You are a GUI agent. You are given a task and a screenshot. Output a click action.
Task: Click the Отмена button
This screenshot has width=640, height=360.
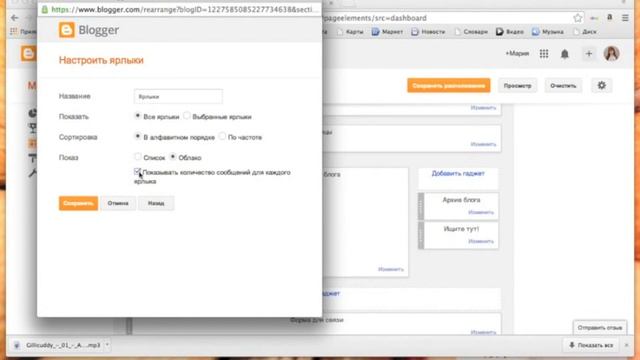pos(118,203)
